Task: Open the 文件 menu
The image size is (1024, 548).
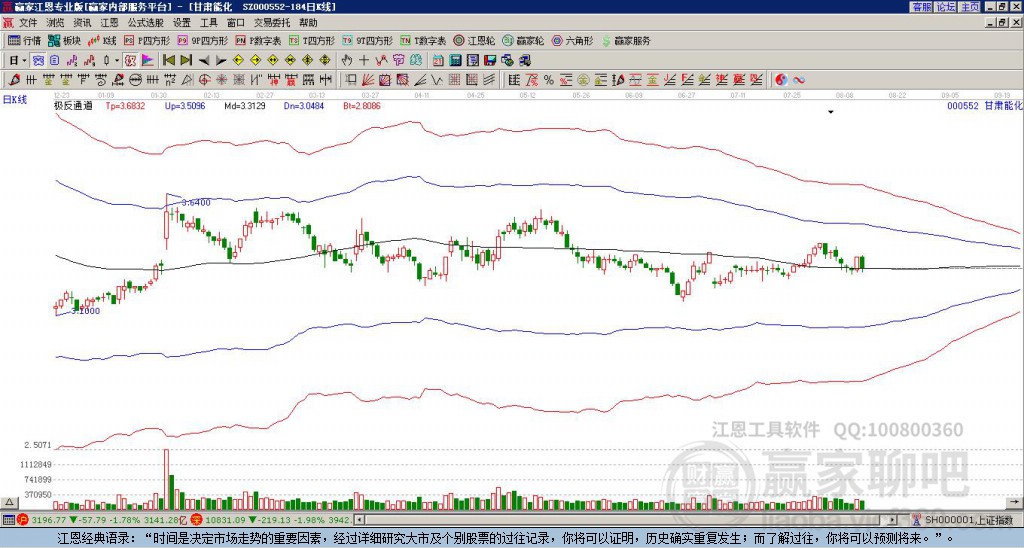Action: coord(27,23)
